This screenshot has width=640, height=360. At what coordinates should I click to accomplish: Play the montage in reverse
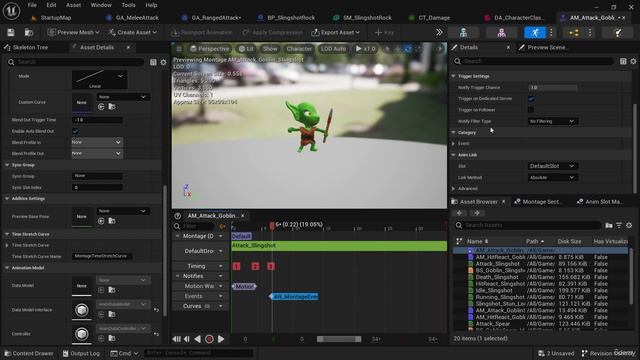tap(198, 339)
